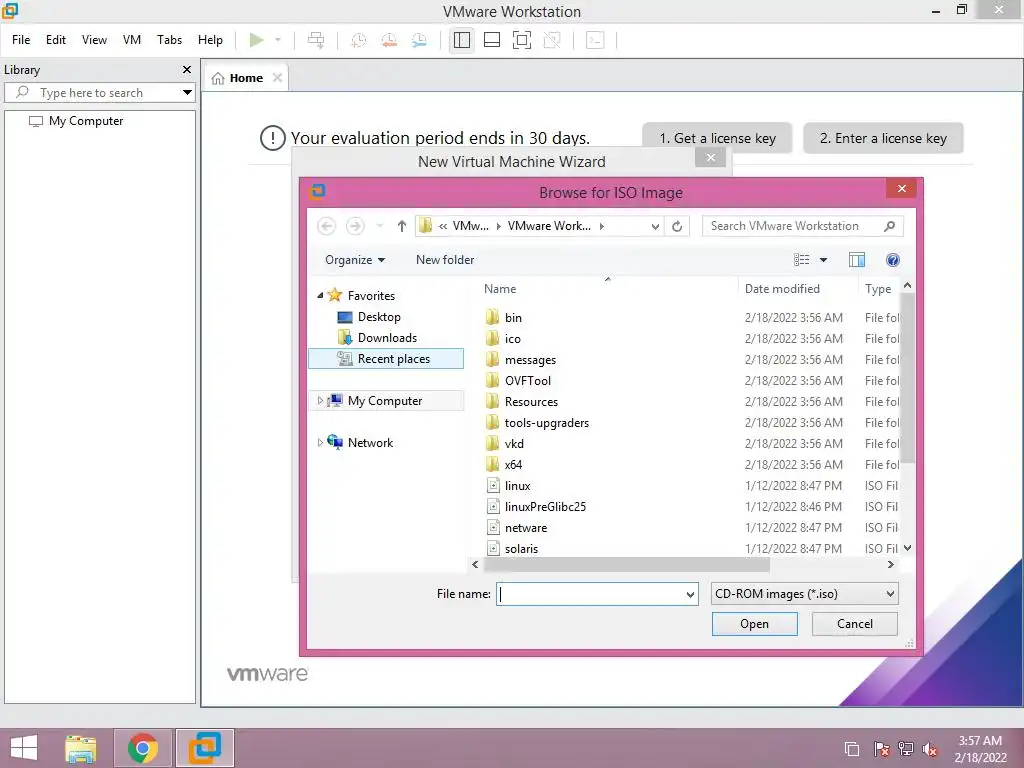Click New folder button
This screenshot has width=1024, height=768.
pos(445,260)
